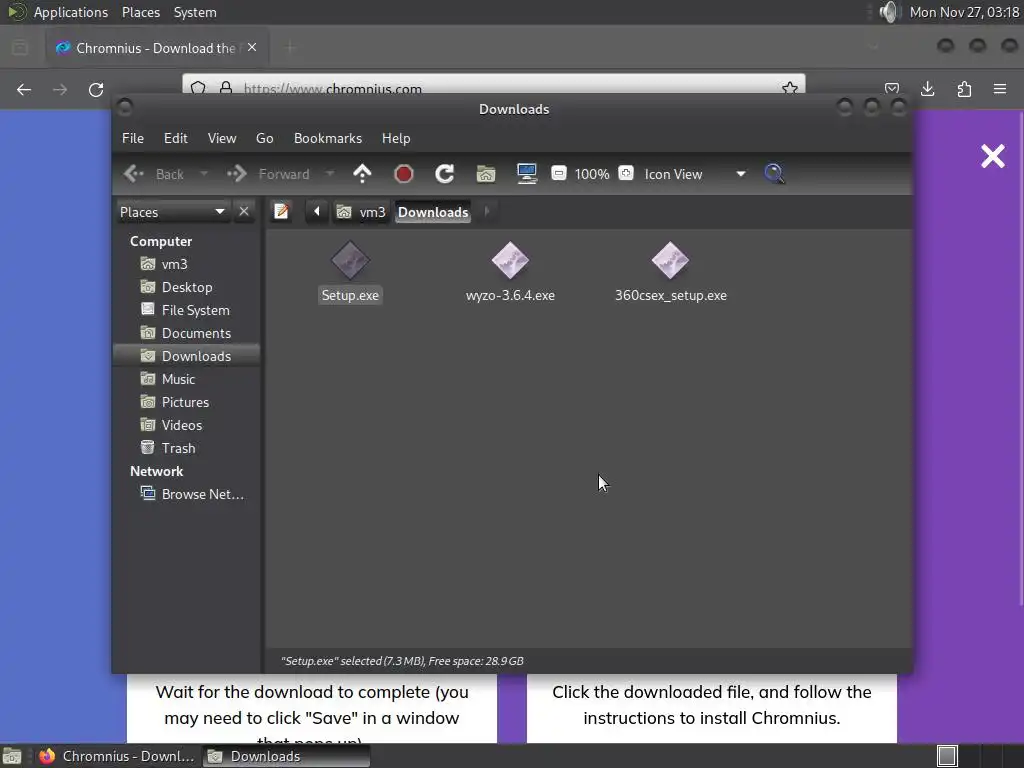Open the browser's Pocket save icon

891,89
